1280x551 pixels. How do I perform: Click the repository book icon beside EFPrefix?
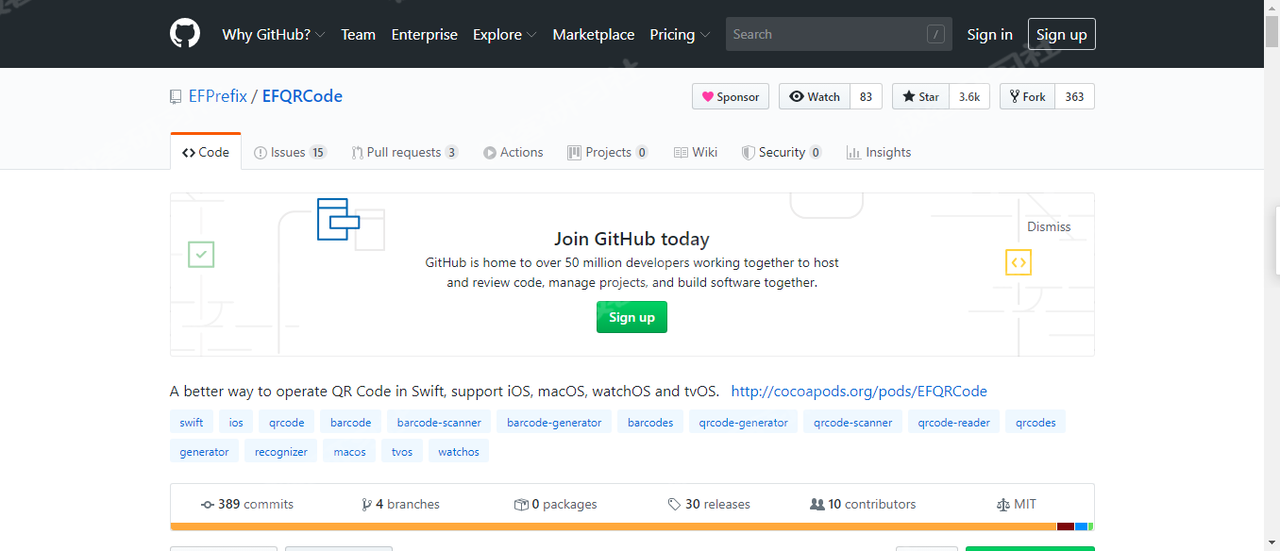pyautogui.click(x=176, y=97)
